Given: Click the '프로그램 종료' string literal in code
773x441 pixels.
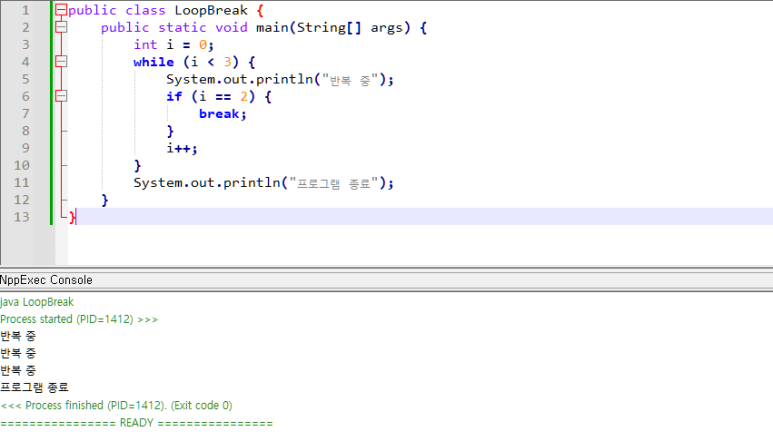Looking at the screenshot, I should (334, 183).
